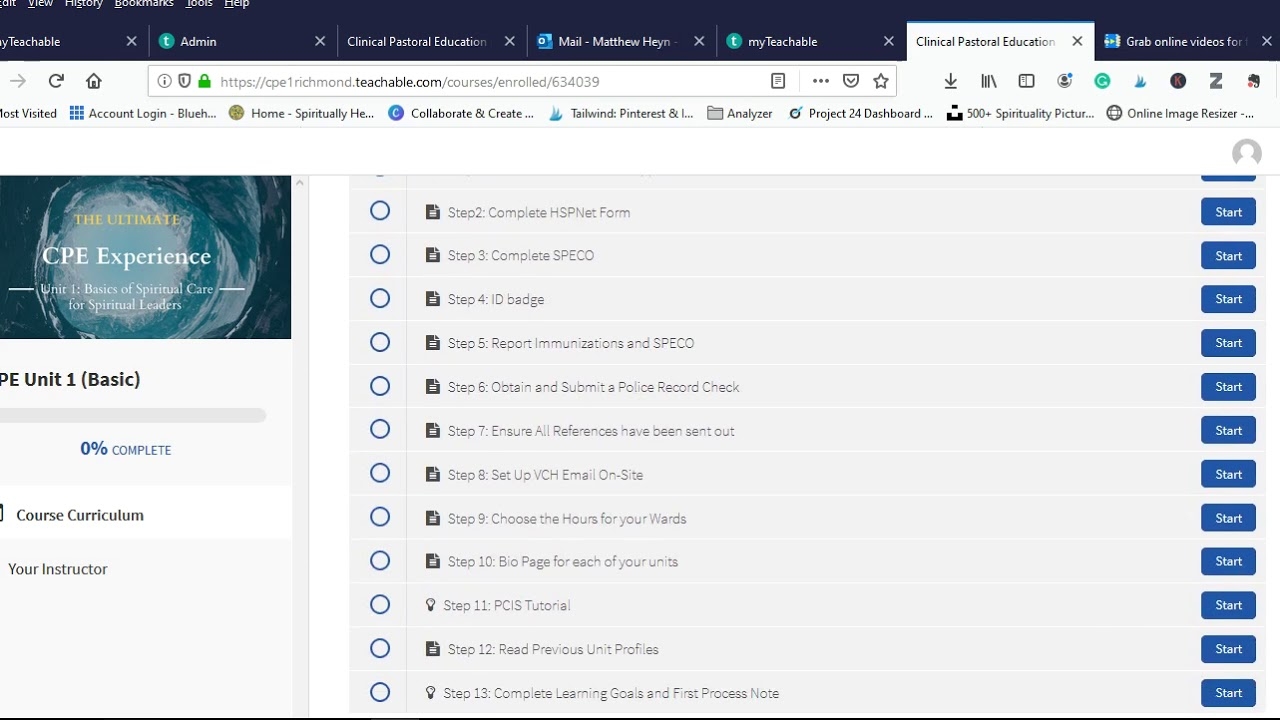Open Step 9: Choose the Hours for your Wards

coord(566,518)
